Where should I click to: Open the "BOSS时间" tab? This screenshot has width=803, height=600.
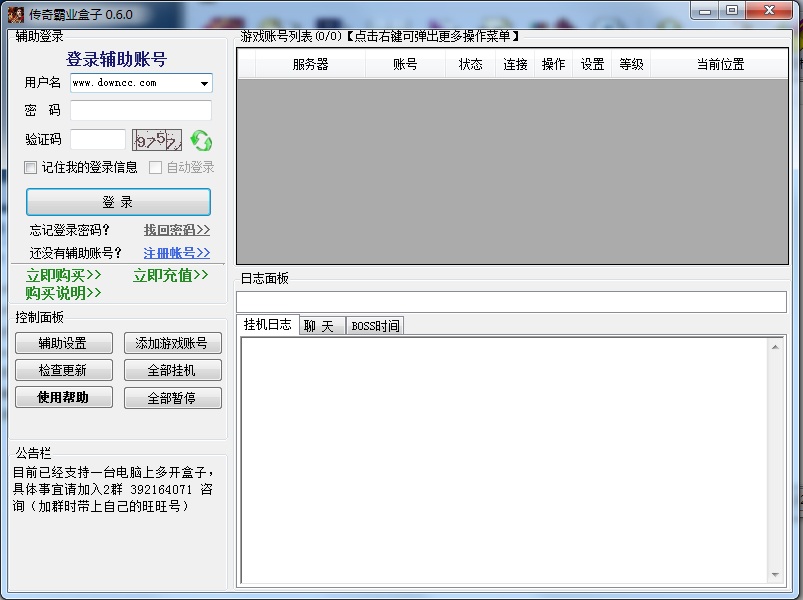point(374,324)
